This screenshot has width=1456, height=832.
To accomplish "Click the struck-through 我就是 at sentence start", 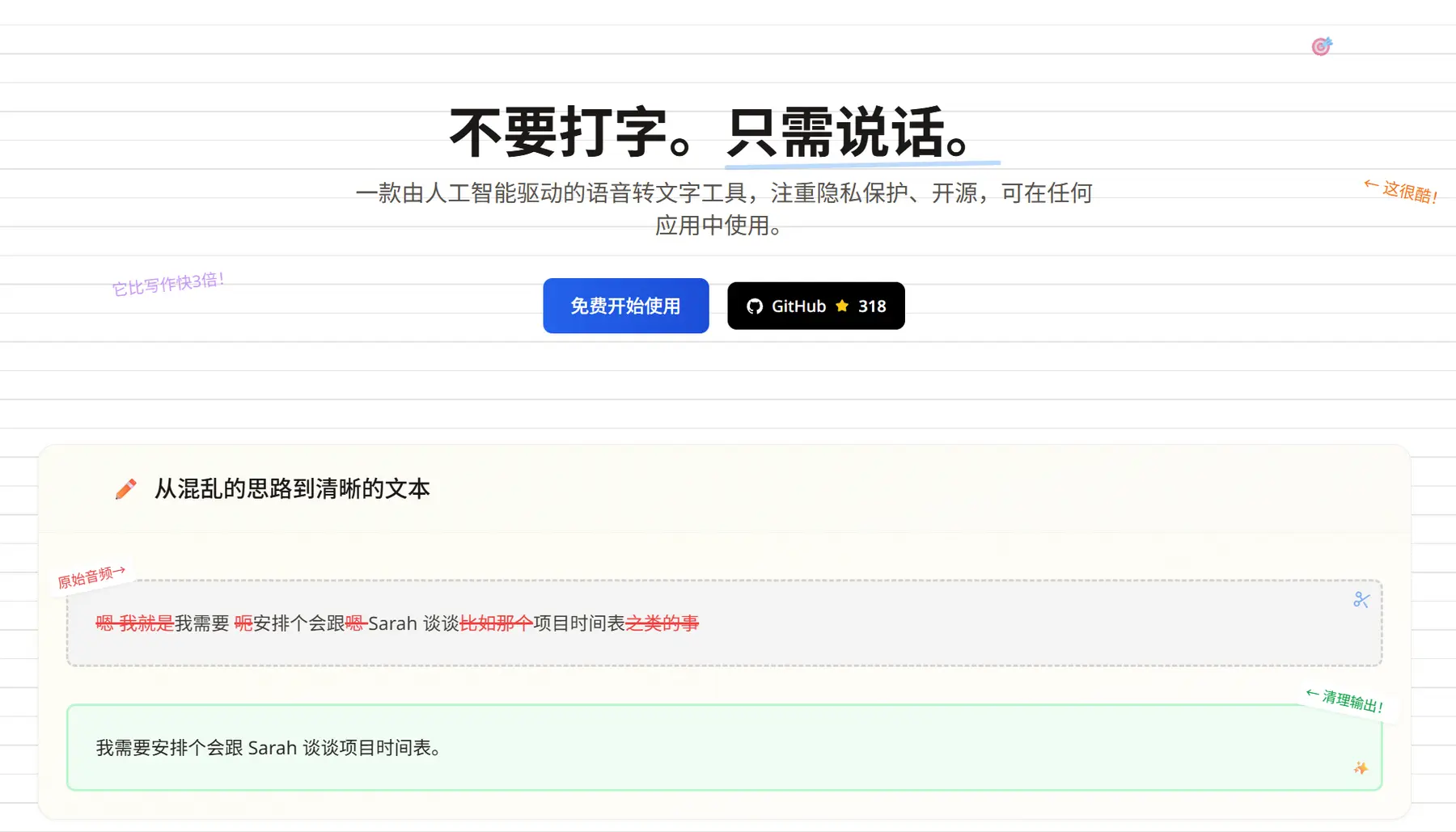I will pyautogui.click(x=146, y=623).
